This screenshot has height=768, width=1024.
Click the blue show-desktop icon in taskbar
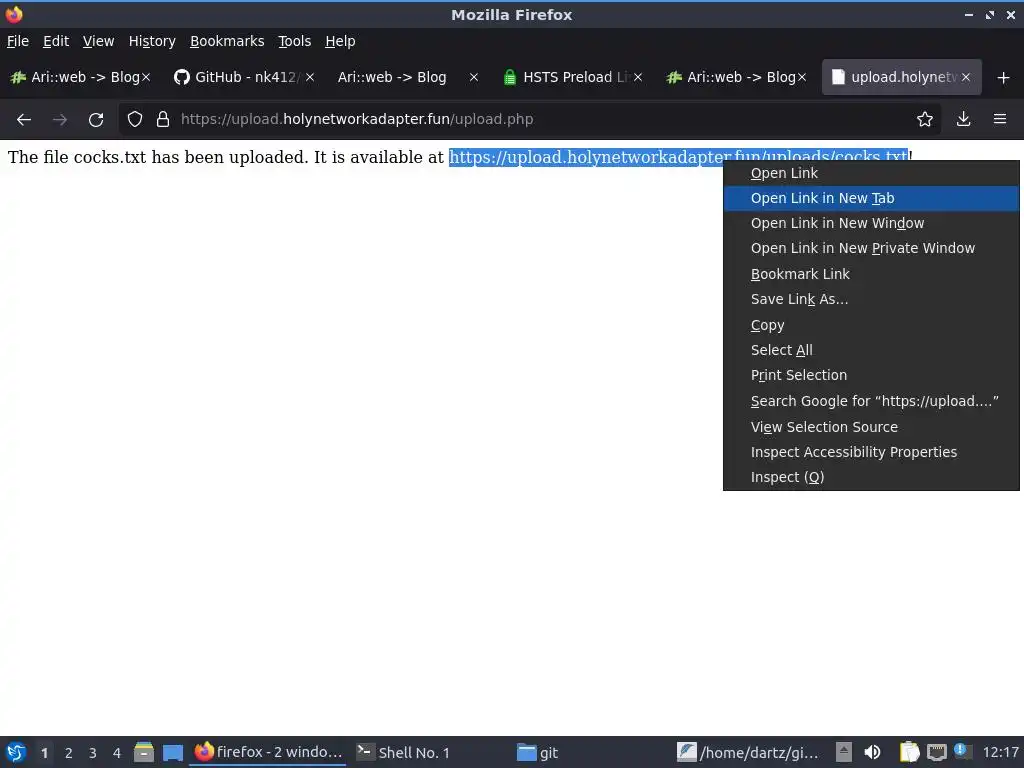(173, 753)
